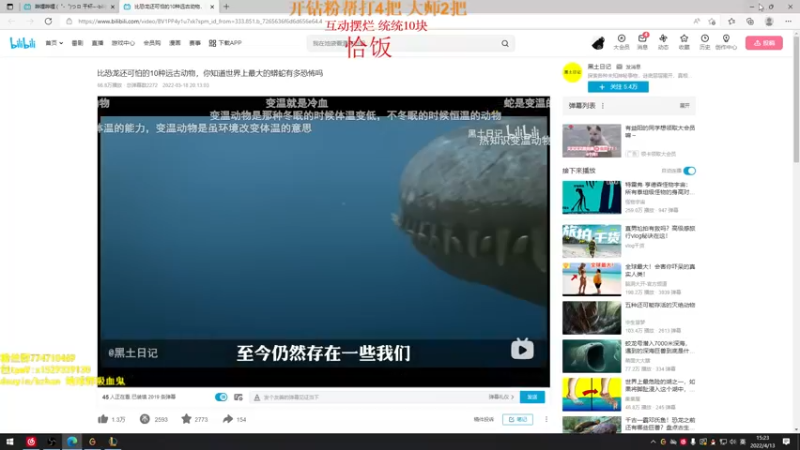Open the 旅拍干货 beach video thumbnail
800x450 pixels.
click(592, 241)
